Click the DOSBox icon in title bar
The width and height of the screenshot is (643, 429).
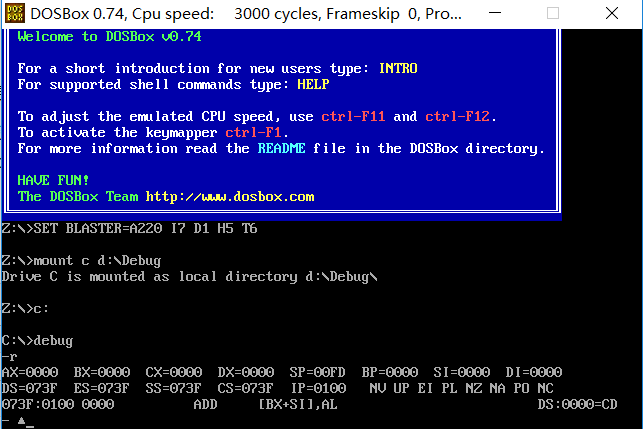15,13
